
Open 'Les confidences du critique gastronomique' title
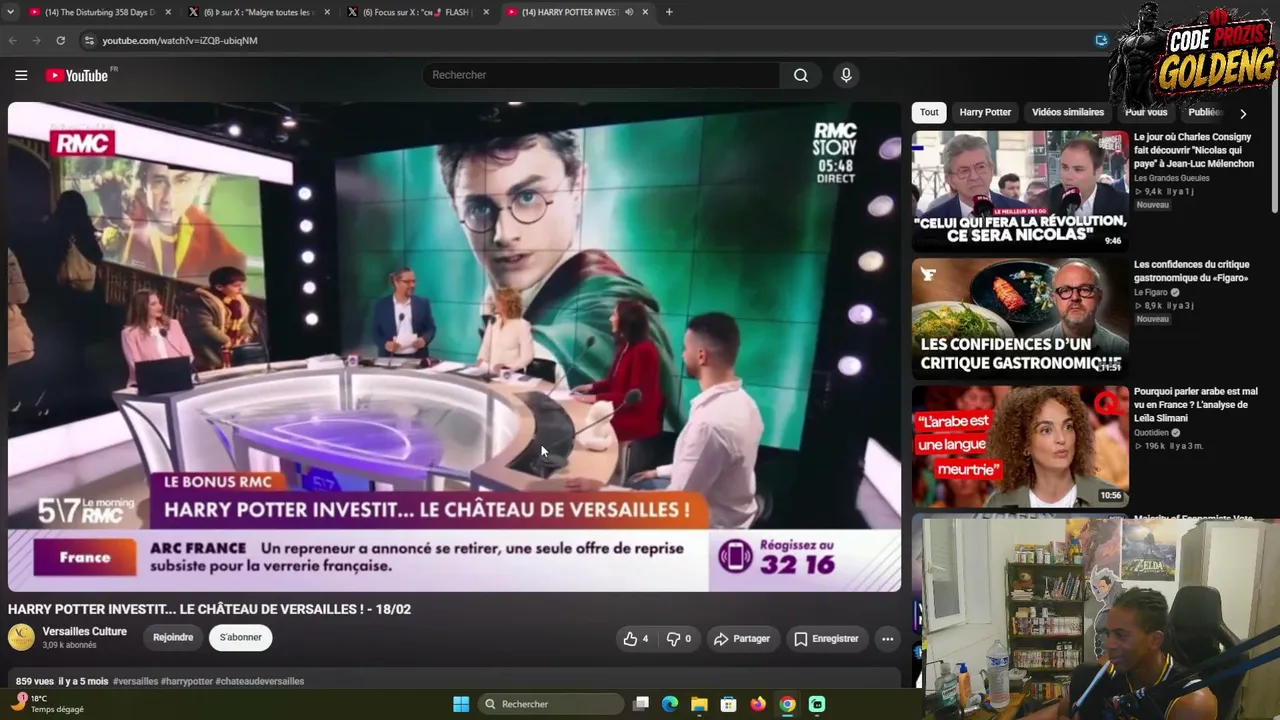point(1192,271)
